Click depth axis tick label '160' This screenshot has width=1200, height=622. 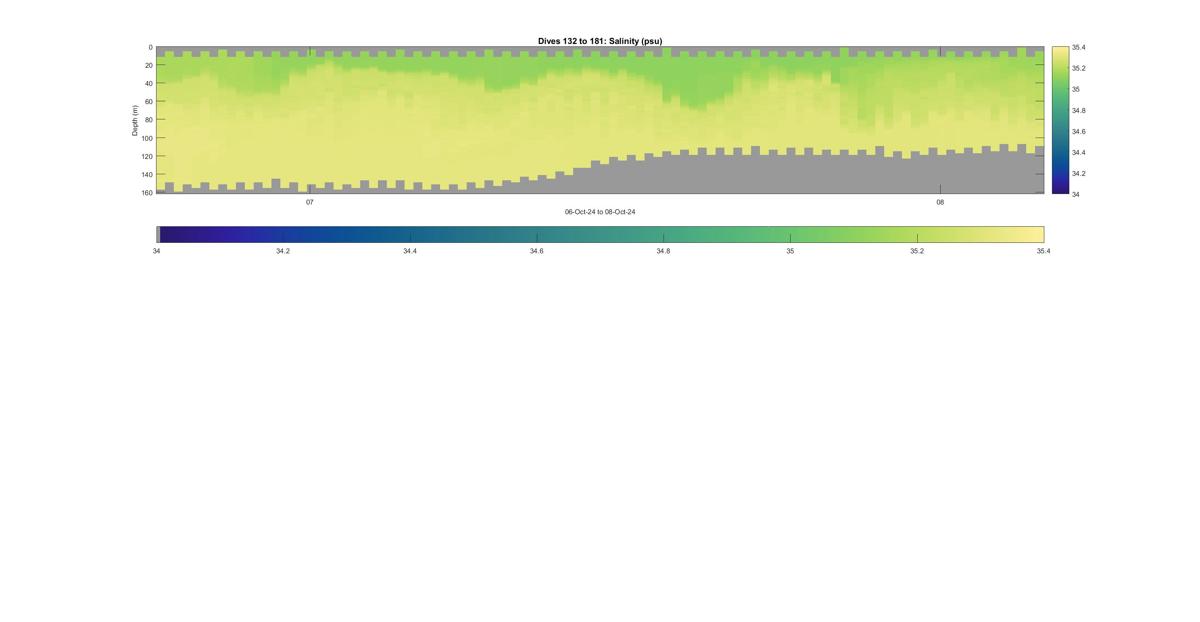[146, 192]
